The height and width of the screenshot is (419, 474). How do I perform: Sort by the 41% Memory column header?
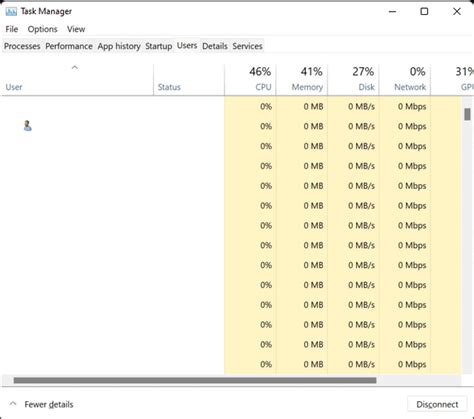click(x=302, y=80)
